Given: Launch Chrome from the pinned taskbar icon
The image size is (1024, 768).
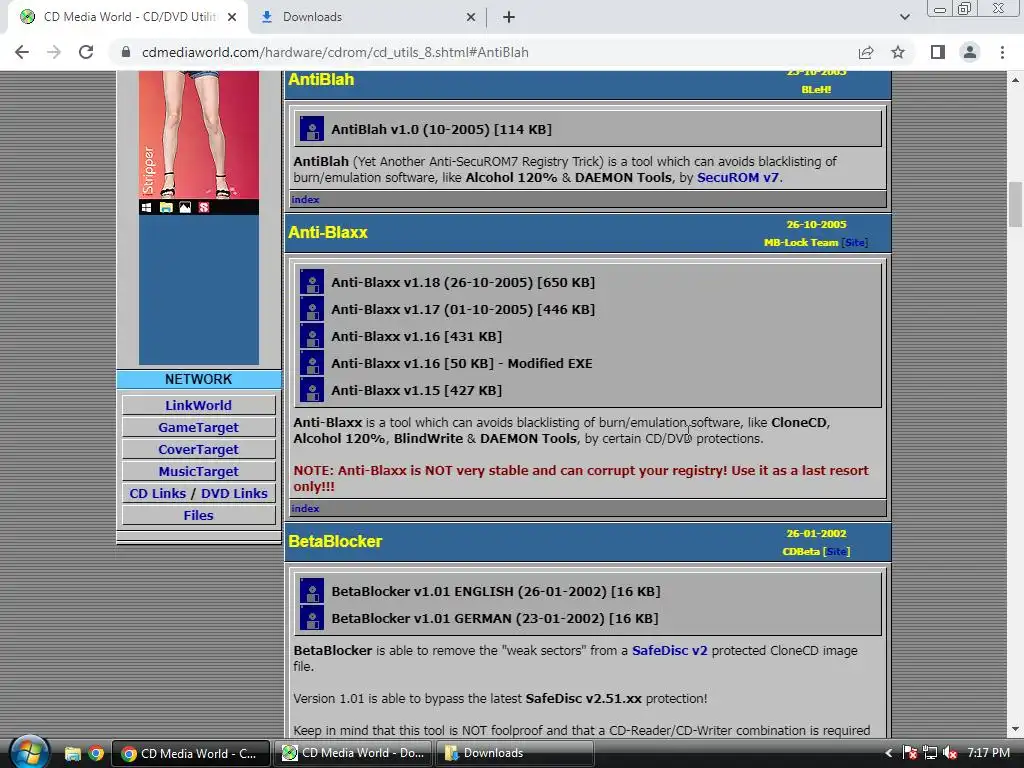Looking at the screenshot, I should pyautogui.click(x=96, y=754).
